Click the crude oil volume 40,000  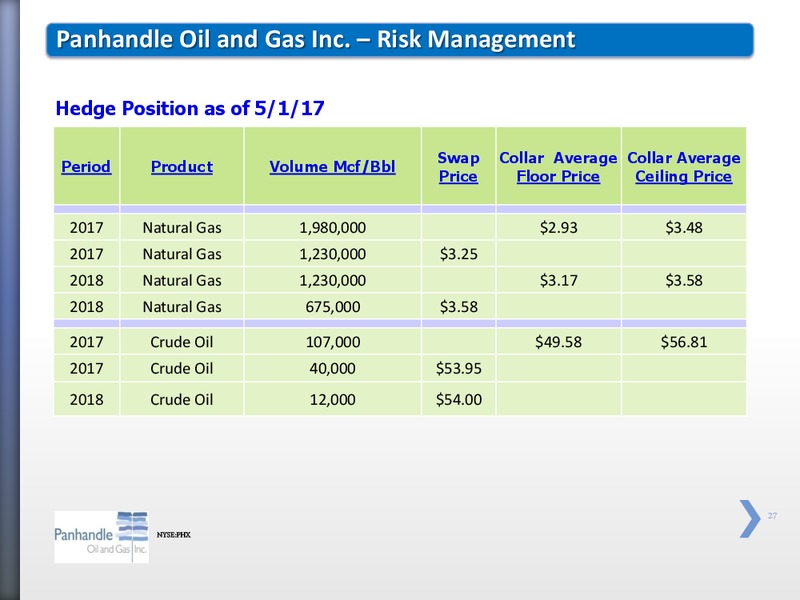point(332,368)
